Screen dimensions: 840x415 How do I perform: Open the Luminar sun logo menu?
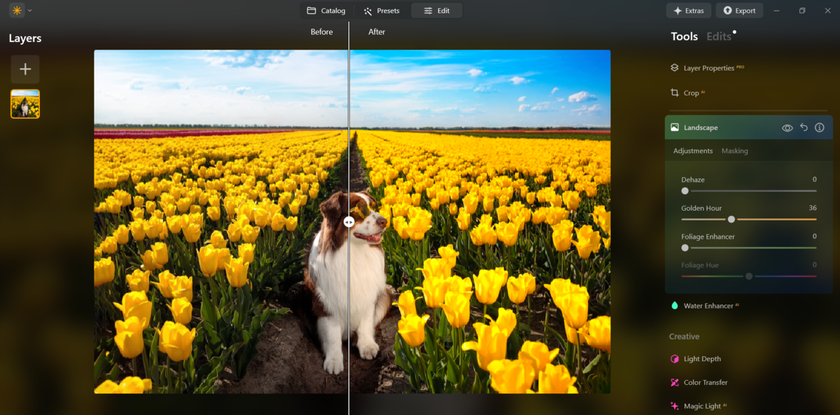click(17, 10)
